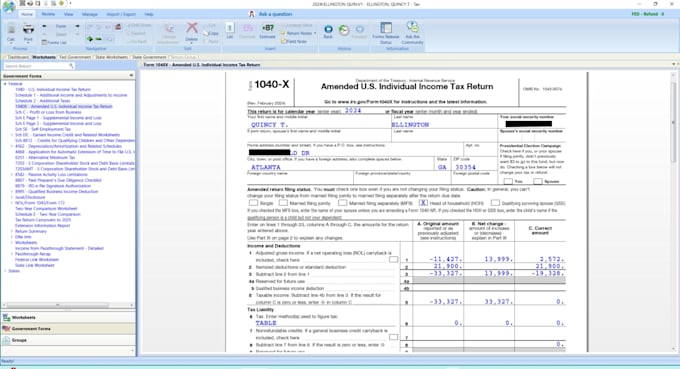The image size is (680, 369).
Task: Click the List icon in Insert group
Action: pyautogui.click(x=230, y=28)
